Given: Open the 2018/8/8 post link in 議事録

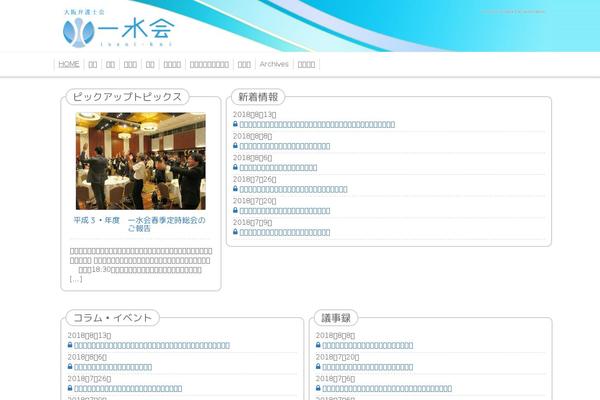Looking at the screenshot, I should pos(368,345).
